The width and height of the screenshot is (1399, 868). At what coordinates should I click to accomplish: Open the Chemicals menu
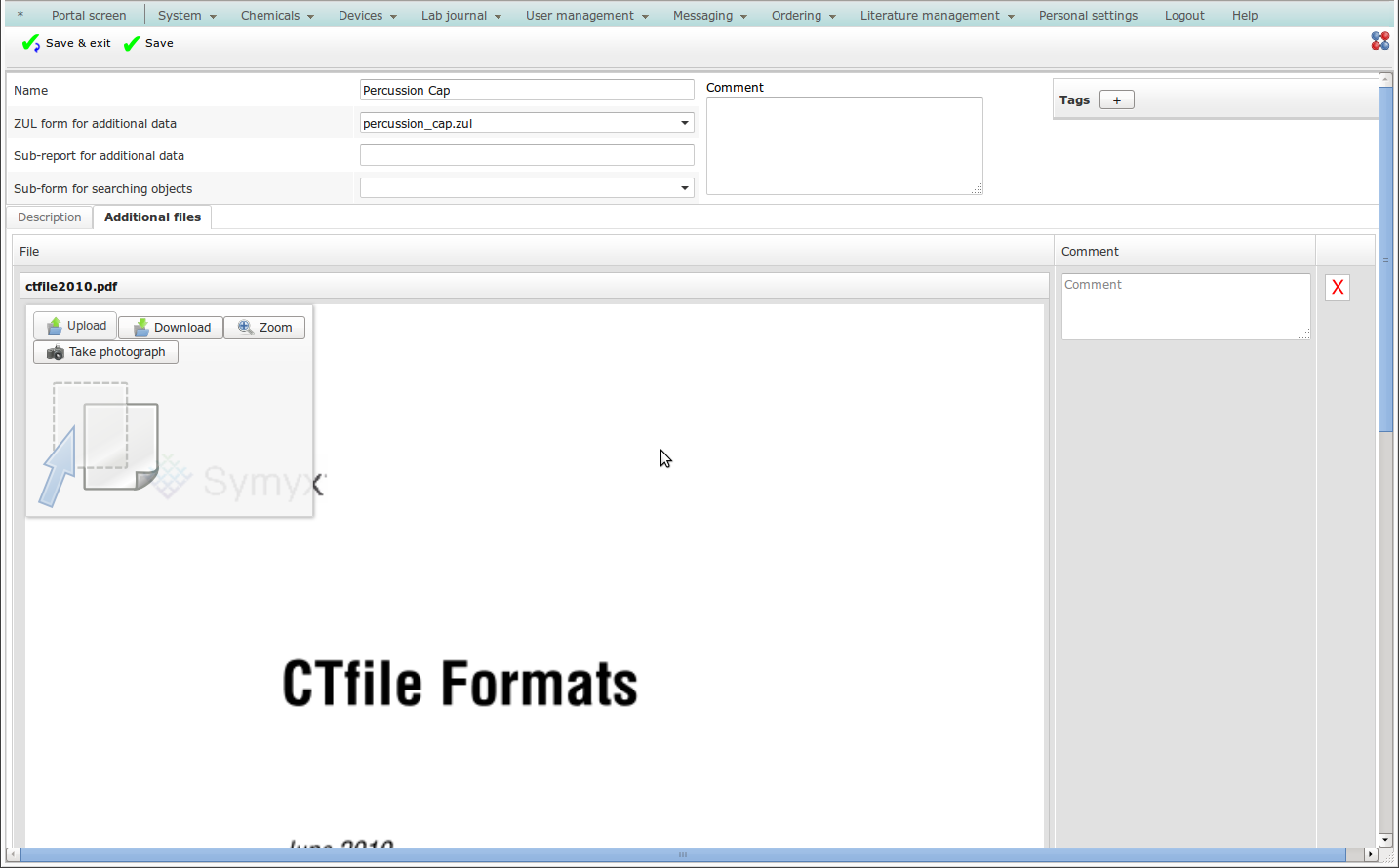tap(277, 16)
